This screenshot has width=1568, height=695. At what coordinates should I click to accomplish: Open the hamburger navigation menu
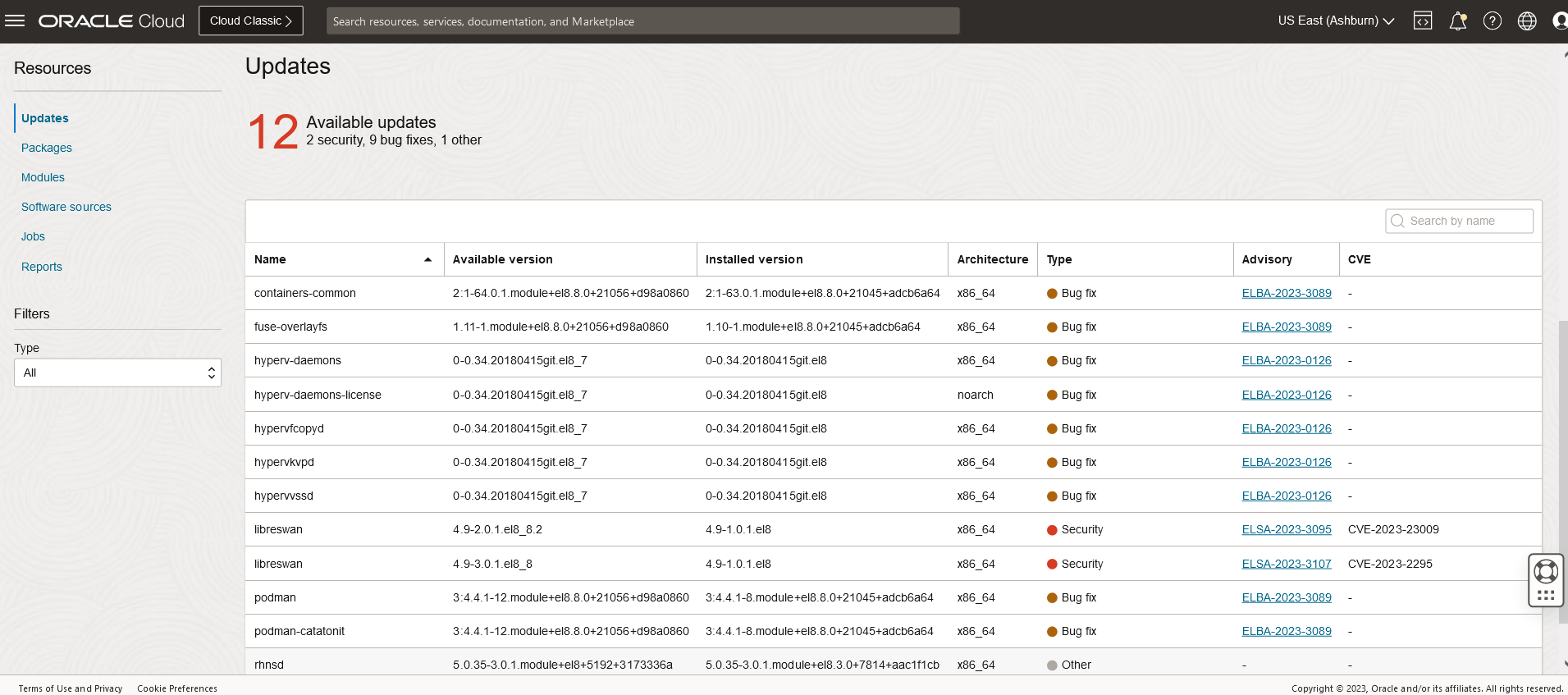tap(15, 21)
